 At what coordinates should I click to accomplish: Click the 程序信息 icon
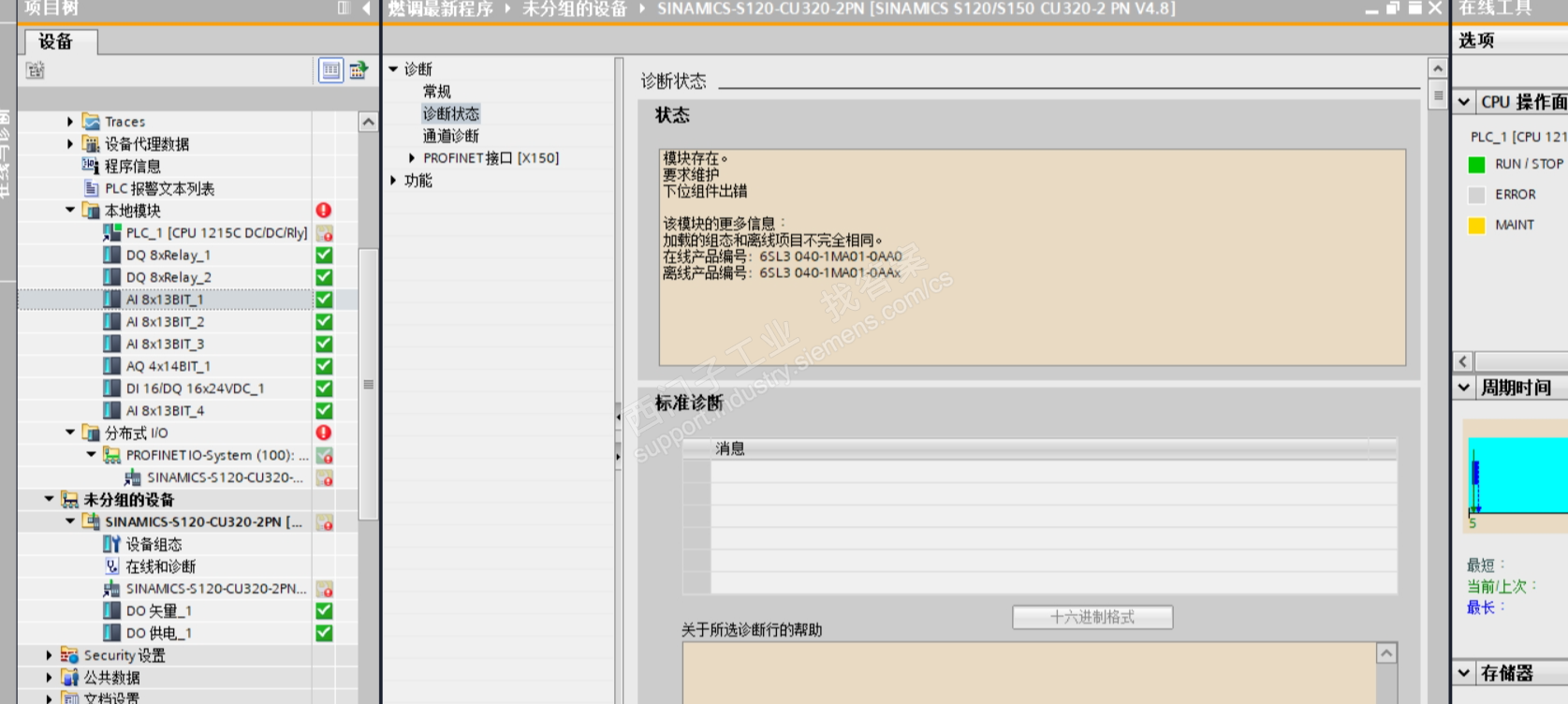click(x=91, y=166)
